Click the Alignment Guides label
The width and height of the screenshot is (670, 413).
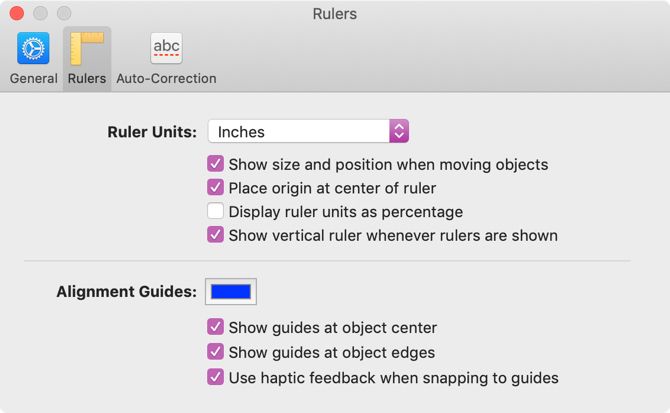click(x=126, y=292)
